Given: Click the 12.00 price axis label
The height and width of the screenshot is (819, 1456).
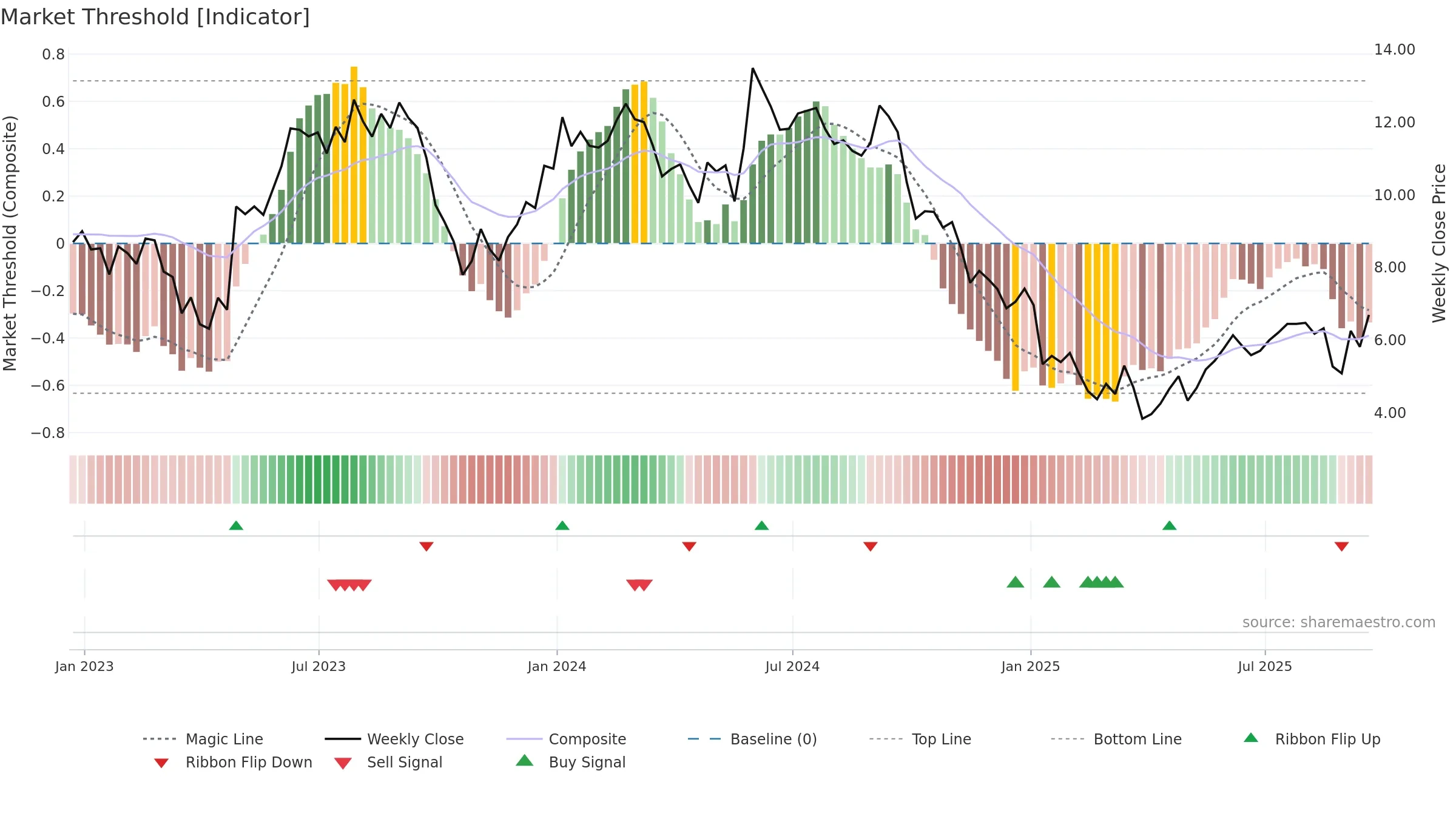Looking at the screenshot, I should pyautogui.click(x=1394, y=123).
